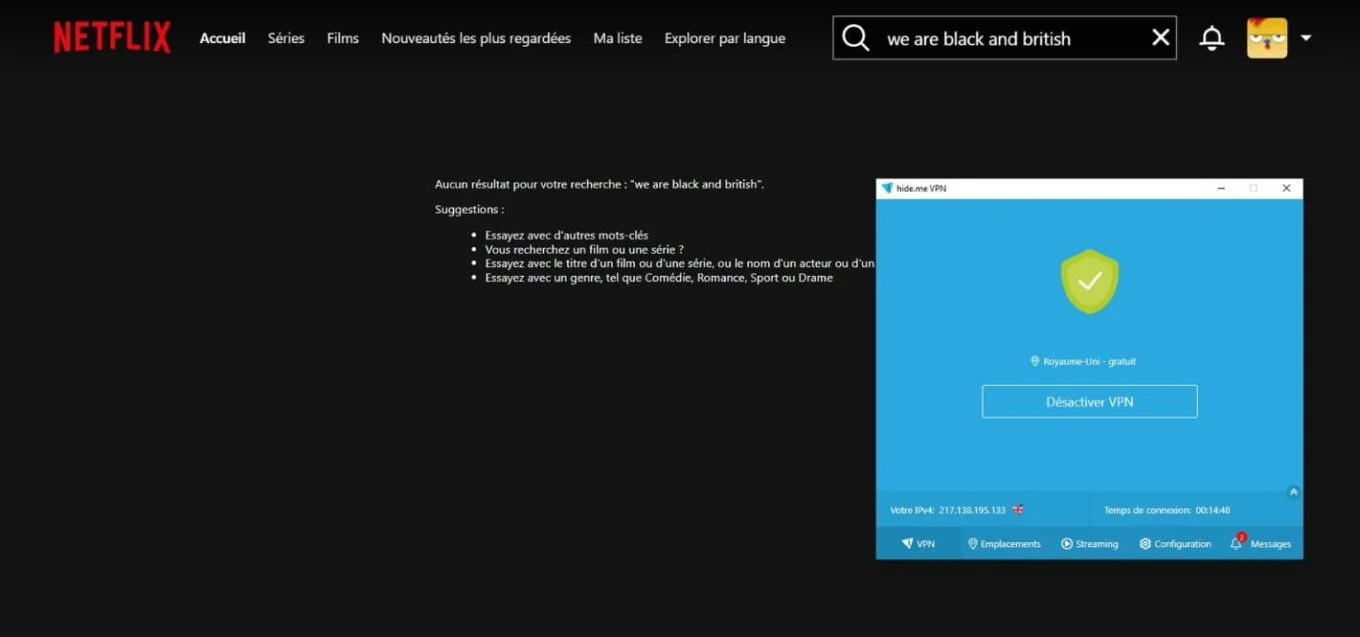Minimize the hide.me VPN window

1221,188
